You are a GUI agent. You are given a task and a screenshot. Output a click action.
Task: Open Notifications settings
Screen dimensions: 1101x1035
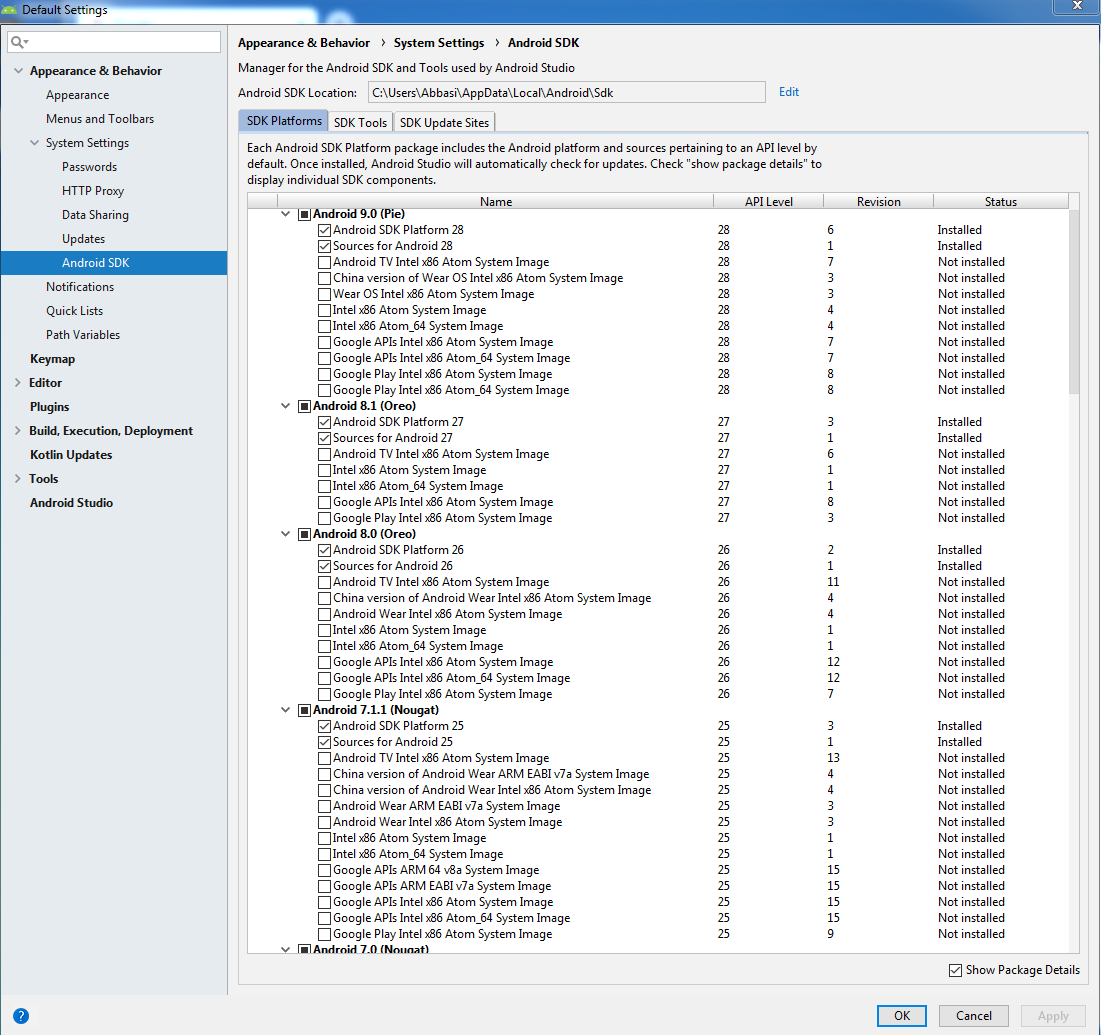(x=79, y=286)
